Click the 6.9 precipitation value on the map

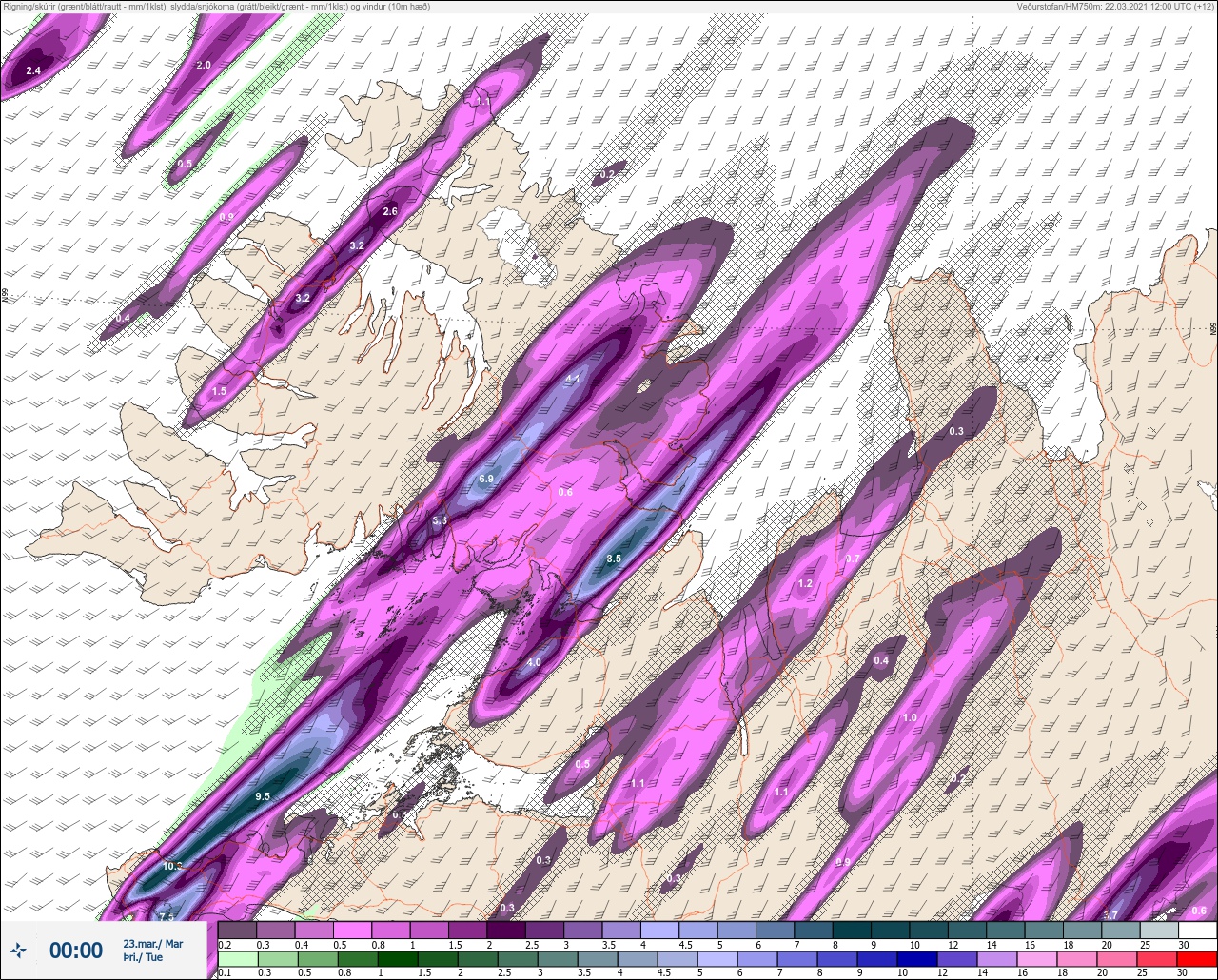pyautogui.click(x=486, y=479)
